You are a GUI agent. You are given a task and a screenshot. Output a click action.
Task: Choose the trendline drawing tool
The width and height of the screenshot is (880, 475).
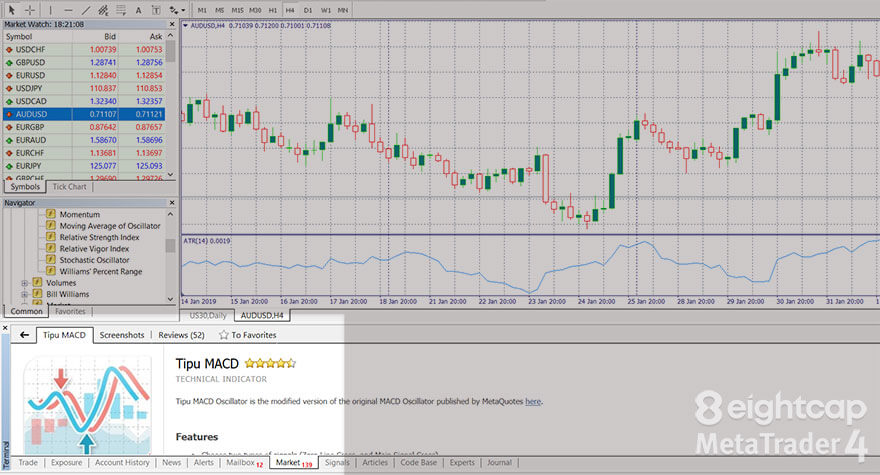pyautogui.click(x=86, y=10)
